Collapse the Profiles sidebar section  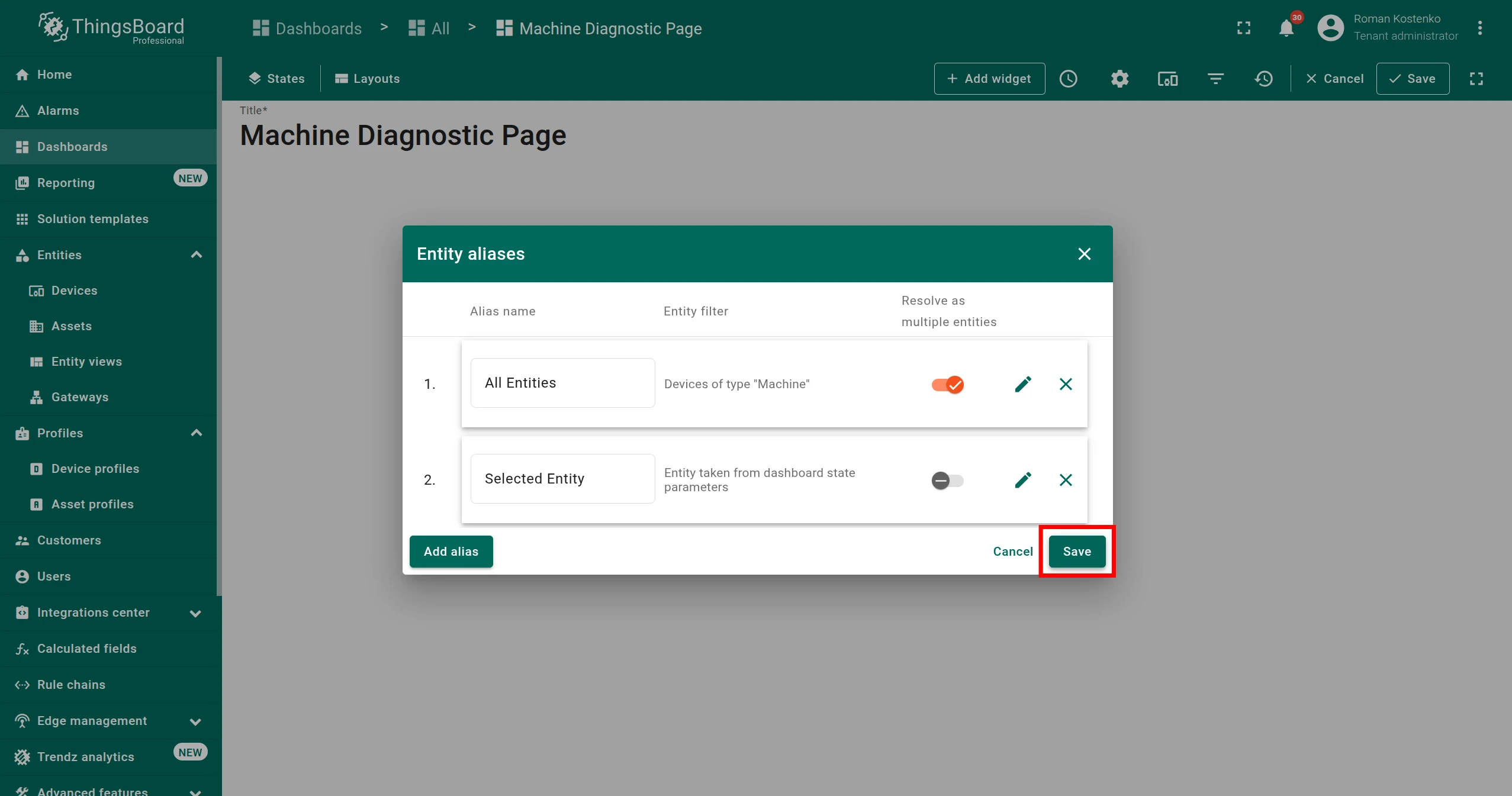pyautogui.click(x=197, y=433)
